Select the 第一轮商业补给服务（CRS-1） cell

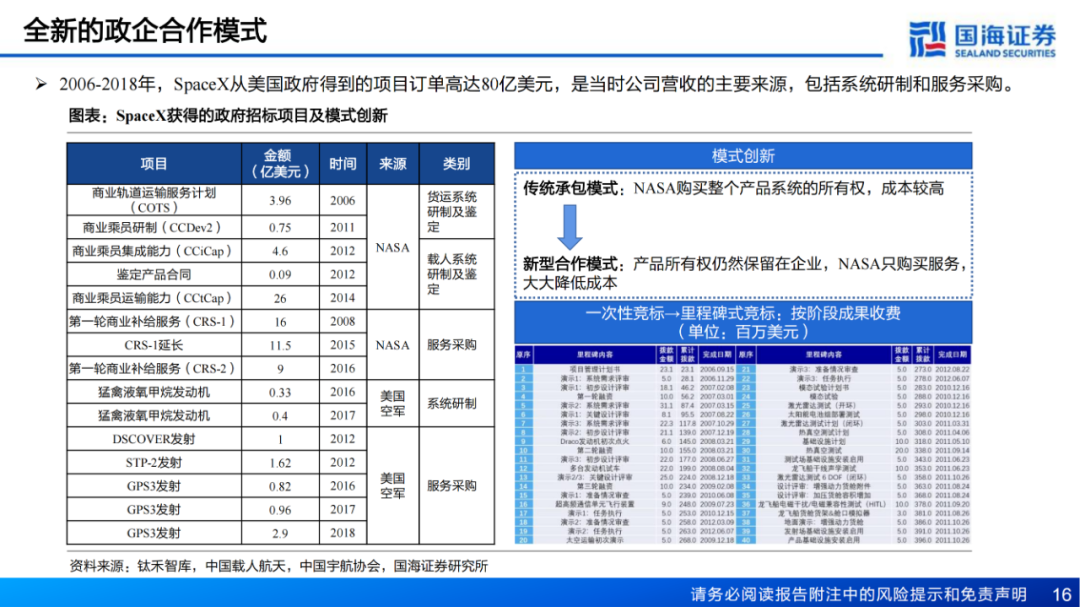(154, 321)
